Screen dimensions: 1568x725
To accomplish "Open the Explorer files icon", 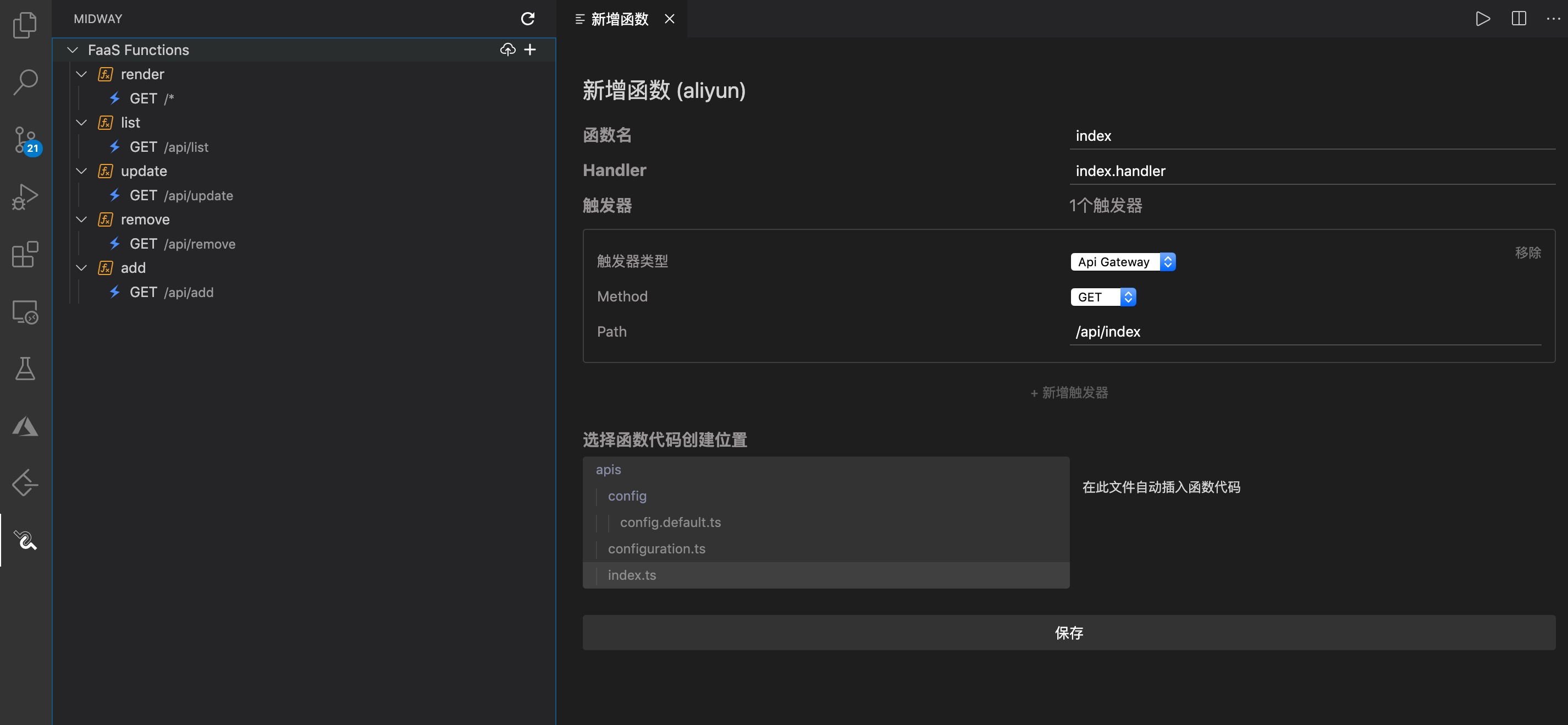I will click(x=25, y=25).
